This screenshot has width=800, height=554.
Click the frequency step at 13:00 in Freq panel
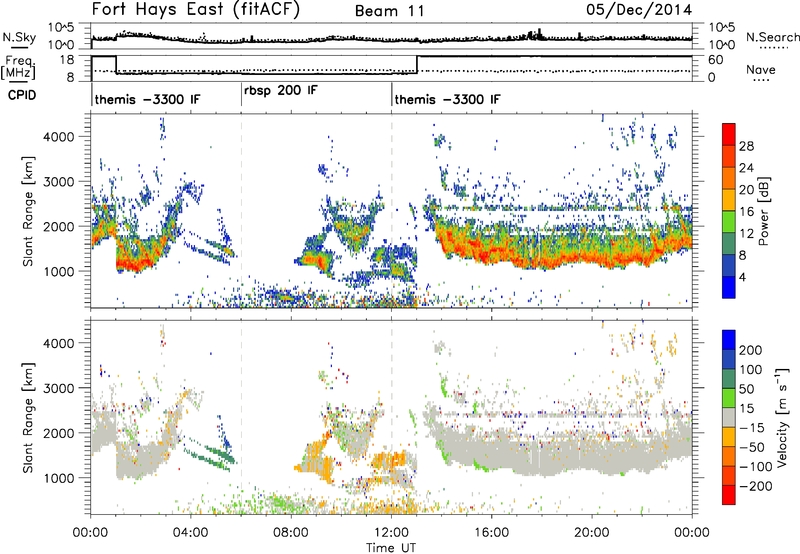coord(417,65)
